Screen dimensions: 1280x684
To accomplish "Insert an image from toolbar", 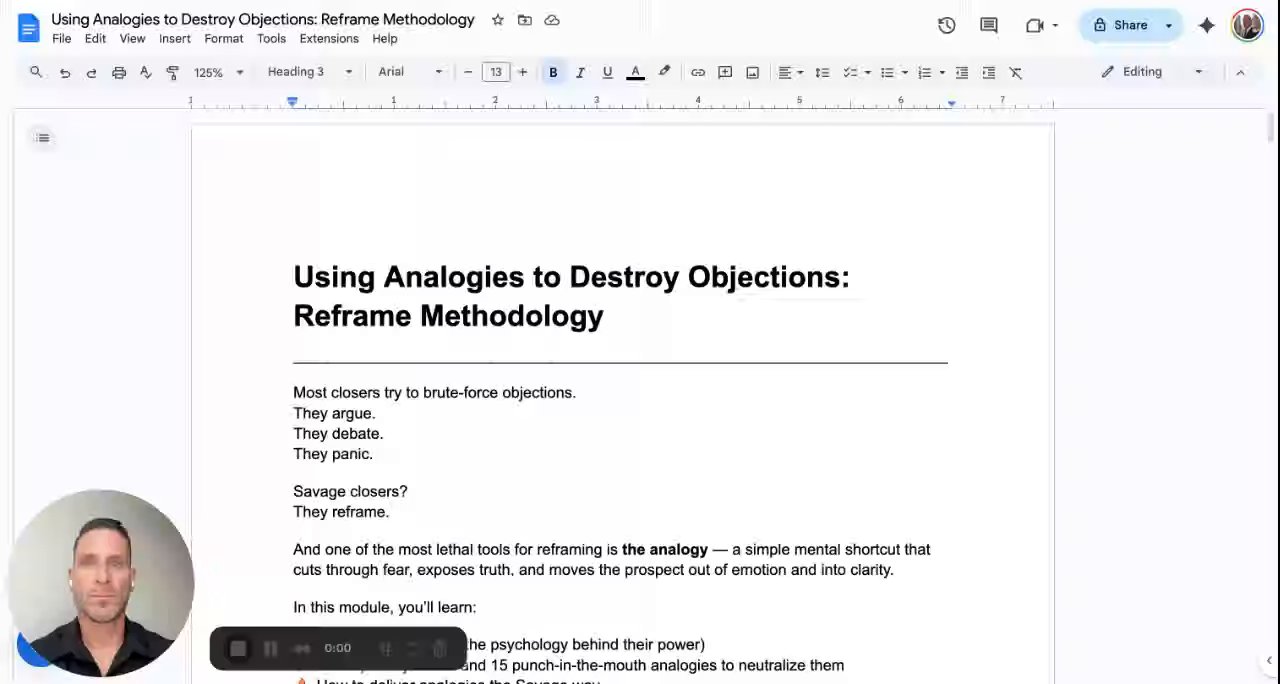I will click(x=752, y=72).
